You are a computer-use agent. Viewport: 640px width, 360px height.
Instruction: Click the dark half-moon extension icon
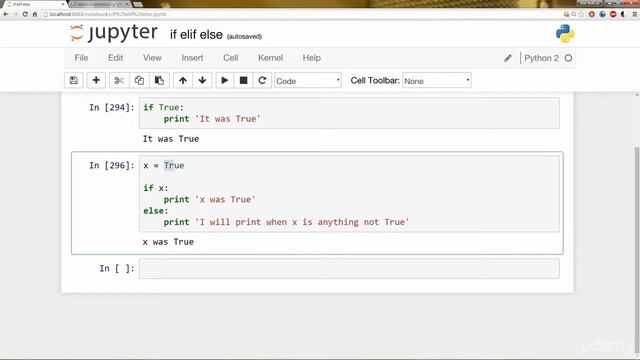[623, 14]
